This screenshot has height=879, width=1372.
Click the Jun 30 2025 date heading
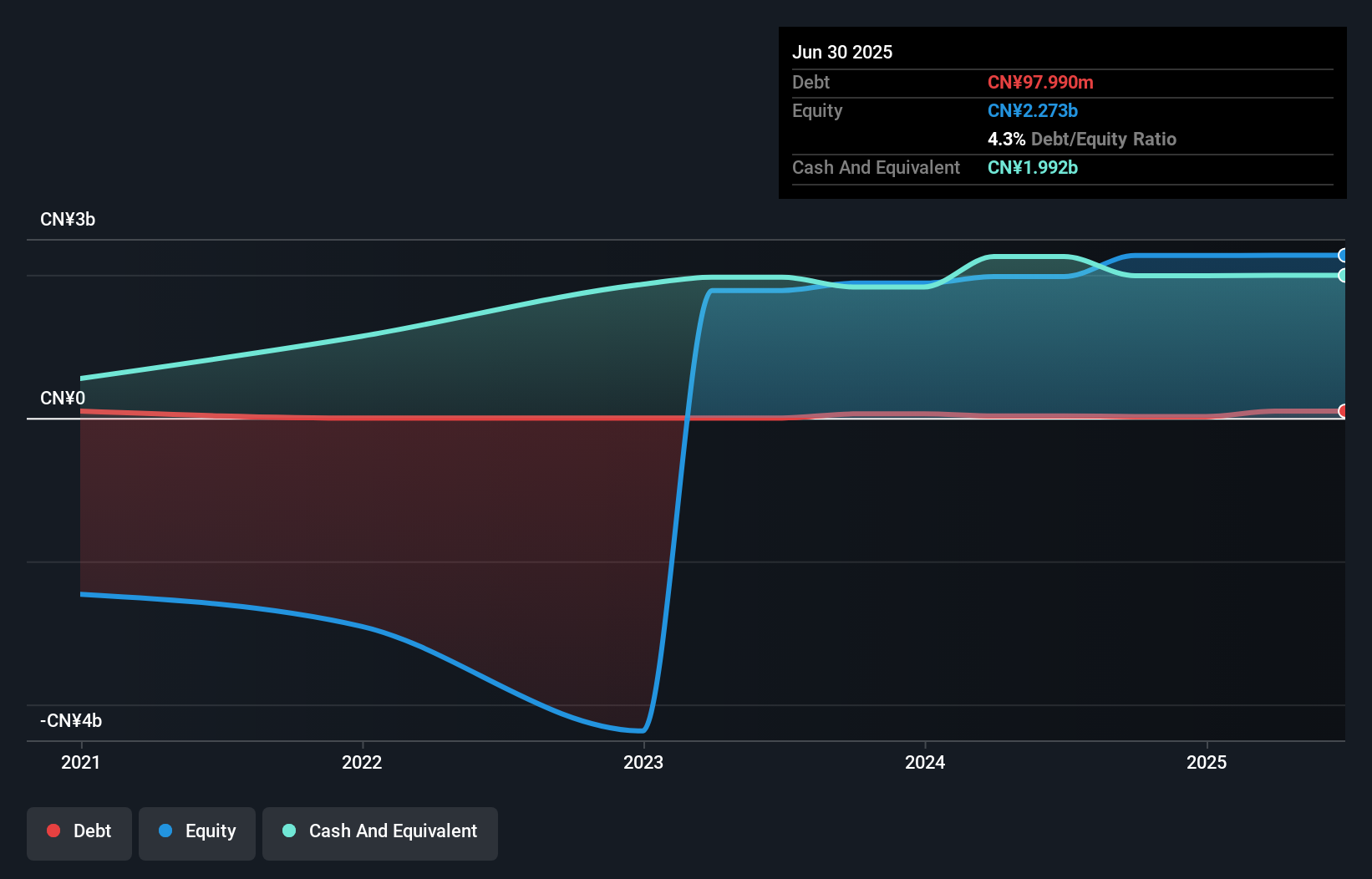[842, 51]
